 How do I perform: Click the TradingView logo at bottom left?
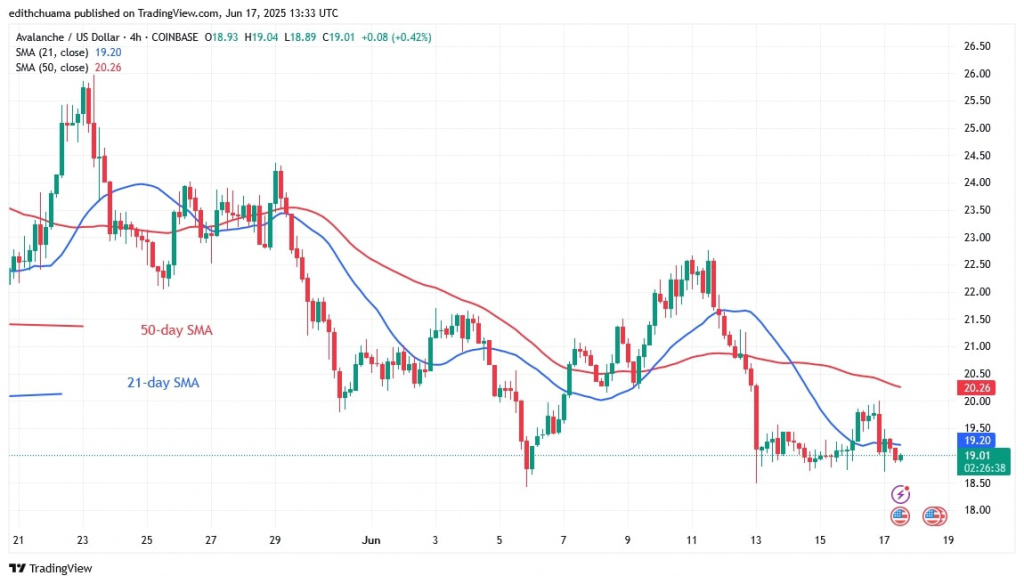click(x=49, y=567)
